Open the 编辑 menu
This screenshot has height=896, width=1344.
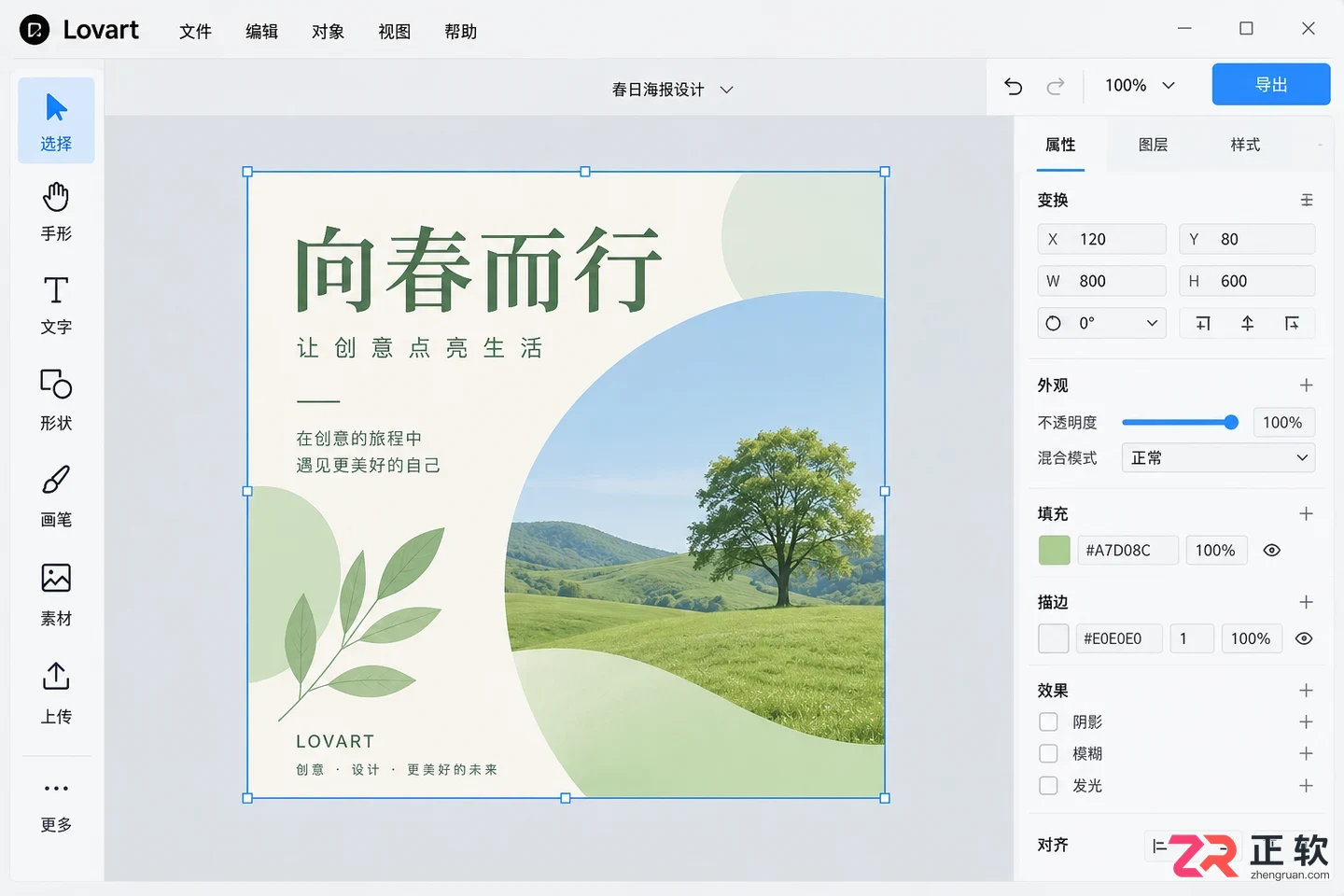[x=261, y=32]
